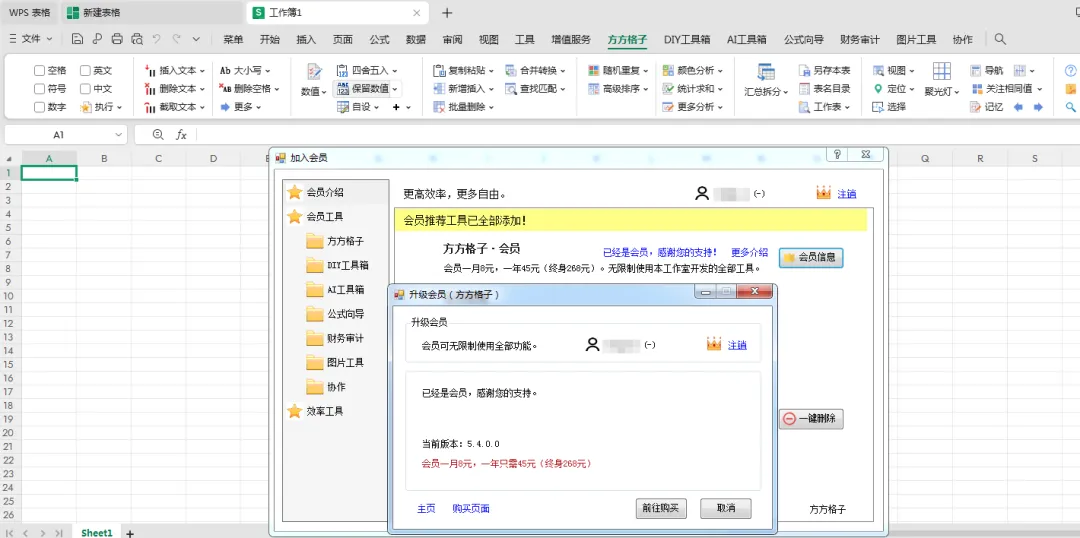Open the 主页 link

(x=426, y=508)
